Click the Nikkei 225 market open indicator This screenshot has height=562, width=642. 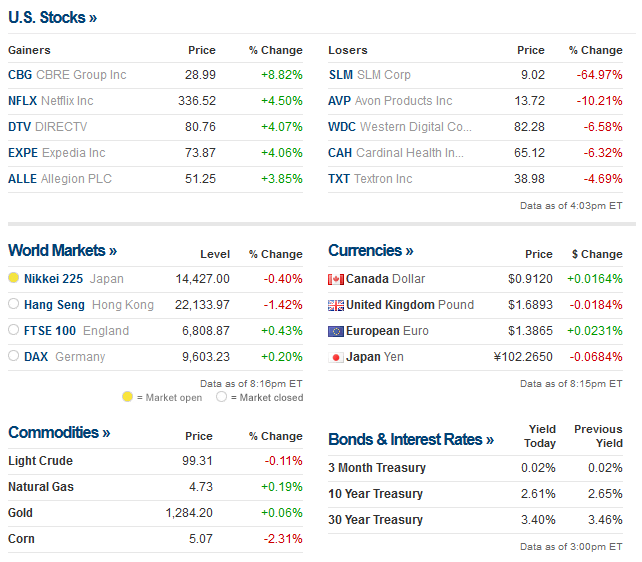coord(14,278)
